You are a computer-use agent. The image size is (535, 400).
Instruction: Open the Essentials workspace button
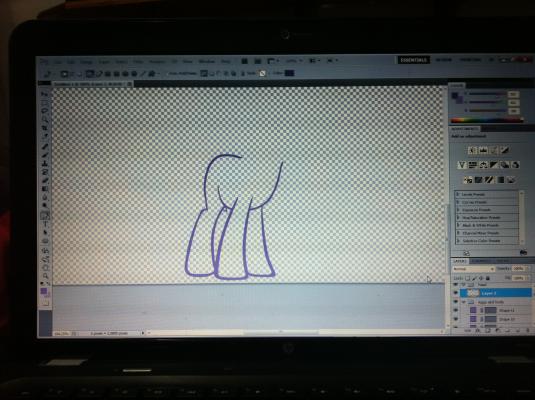414,60
